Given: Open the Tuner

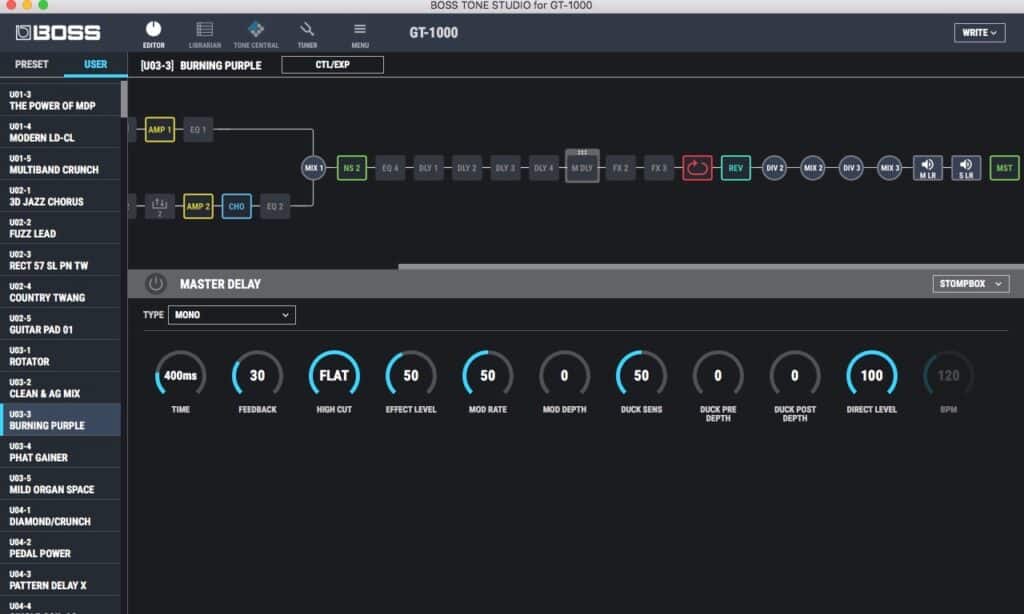Looking at the screenshot, I should pos(307,35).
